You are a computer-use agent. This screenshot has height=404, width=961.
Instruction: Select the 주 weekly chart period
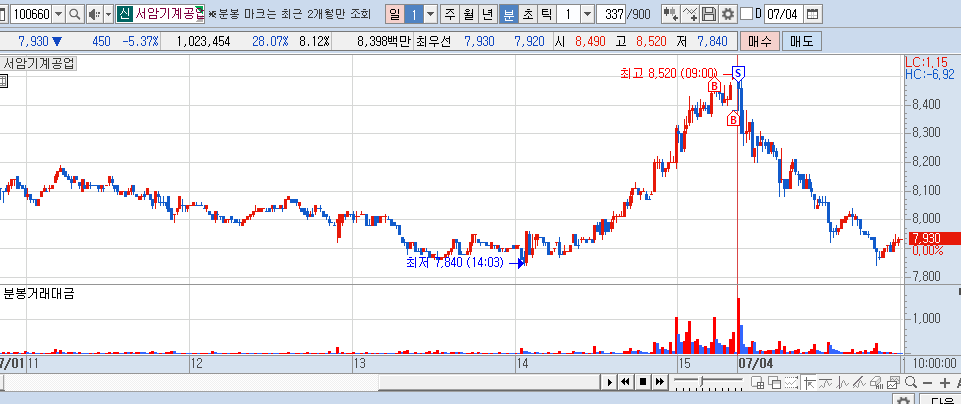(450, 13)
